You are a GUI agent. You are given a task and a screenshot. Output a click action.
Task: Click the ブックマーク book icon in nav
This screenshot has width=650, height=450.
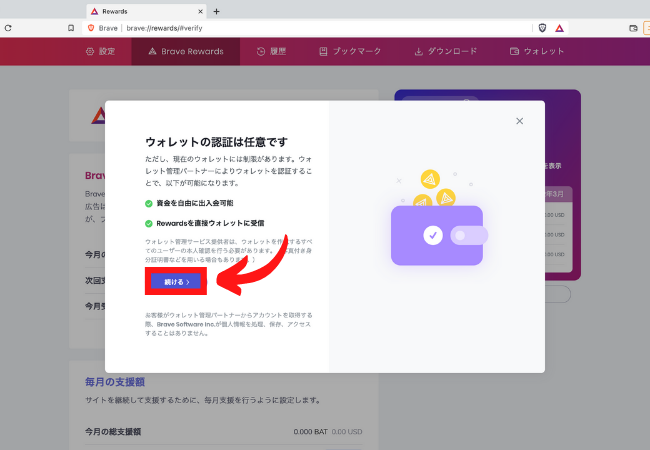click(323, 51)
